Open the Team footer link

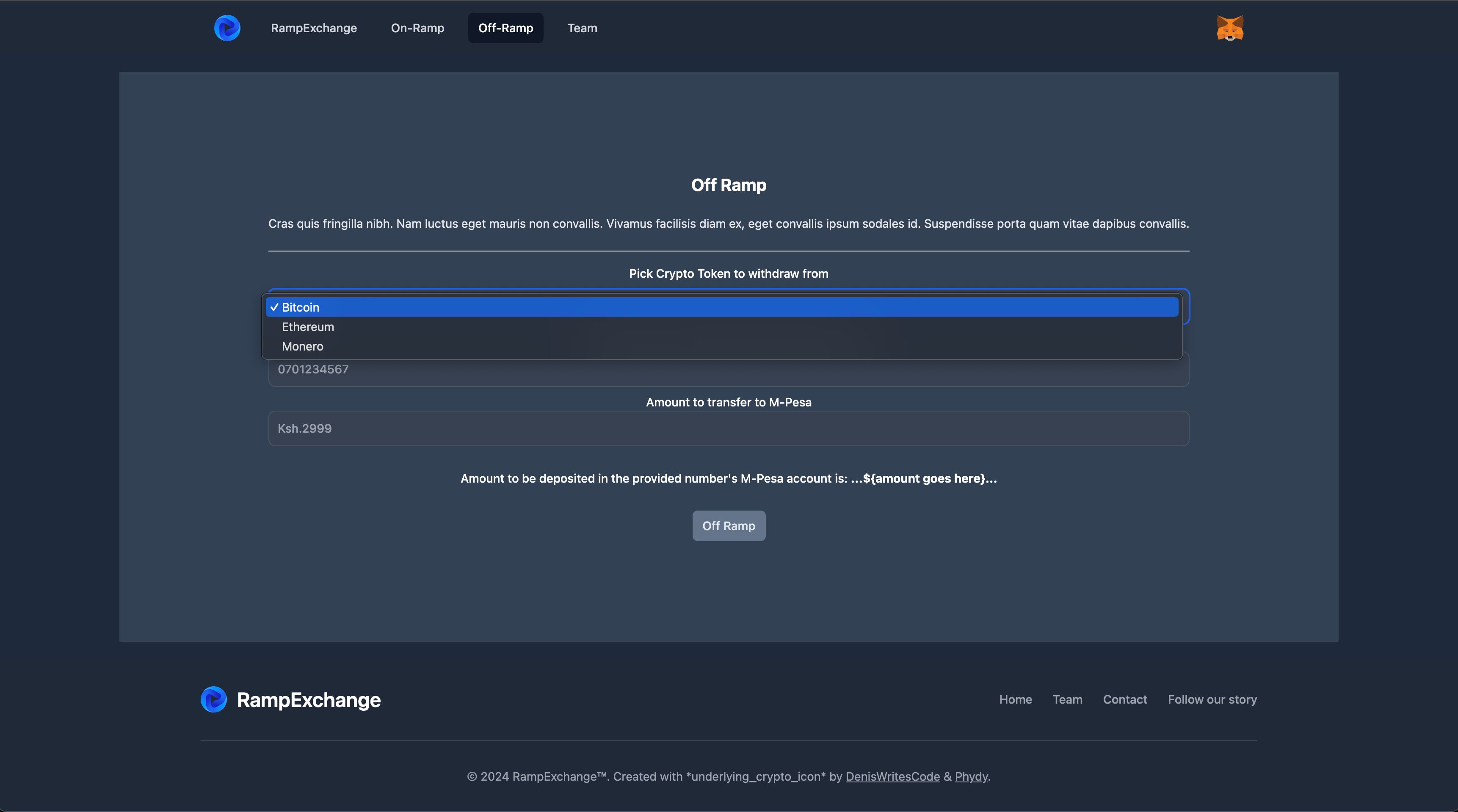point(1067,699)
